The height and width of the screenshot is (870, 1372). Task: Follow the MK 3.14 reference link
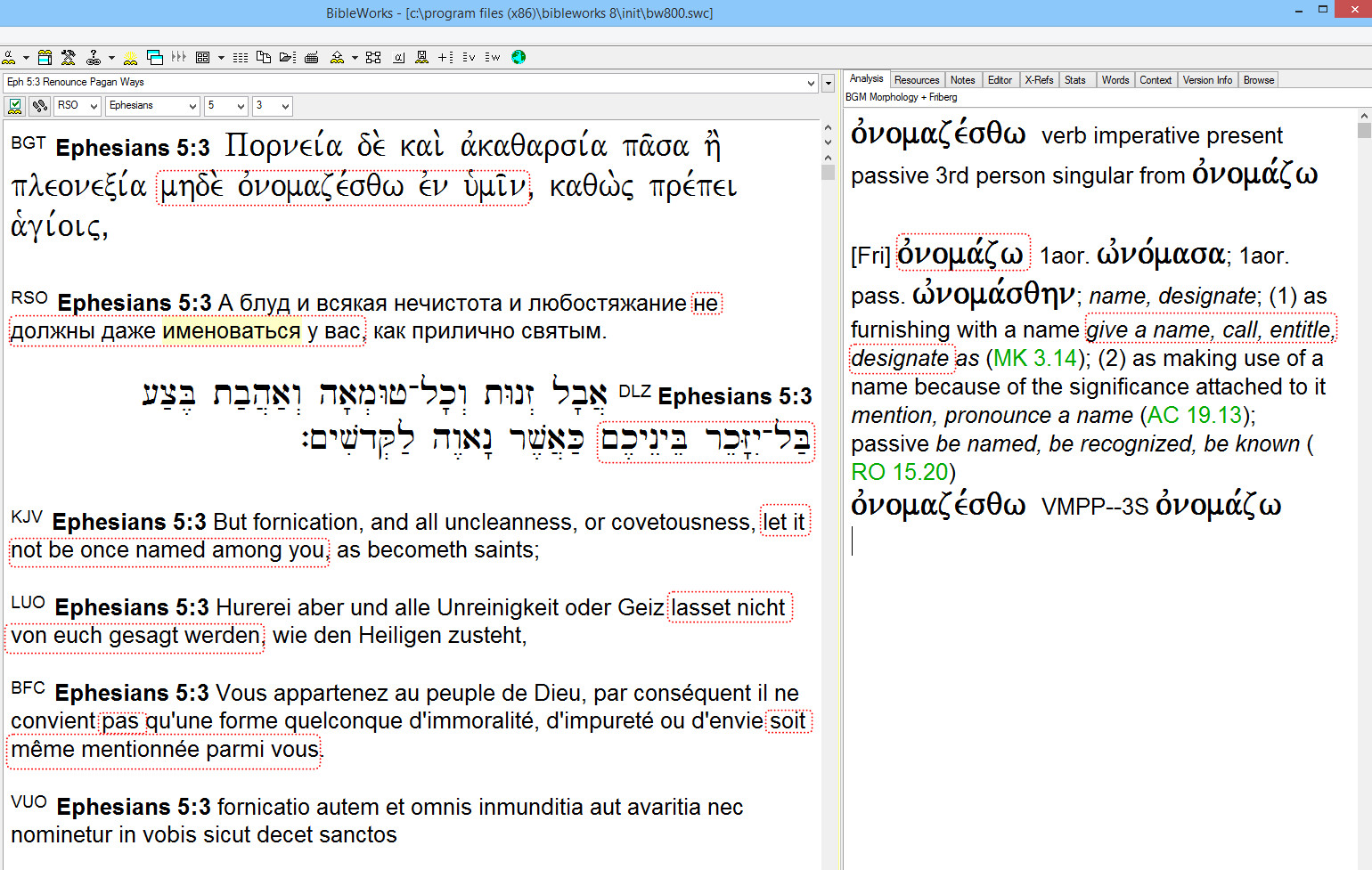1035,359
